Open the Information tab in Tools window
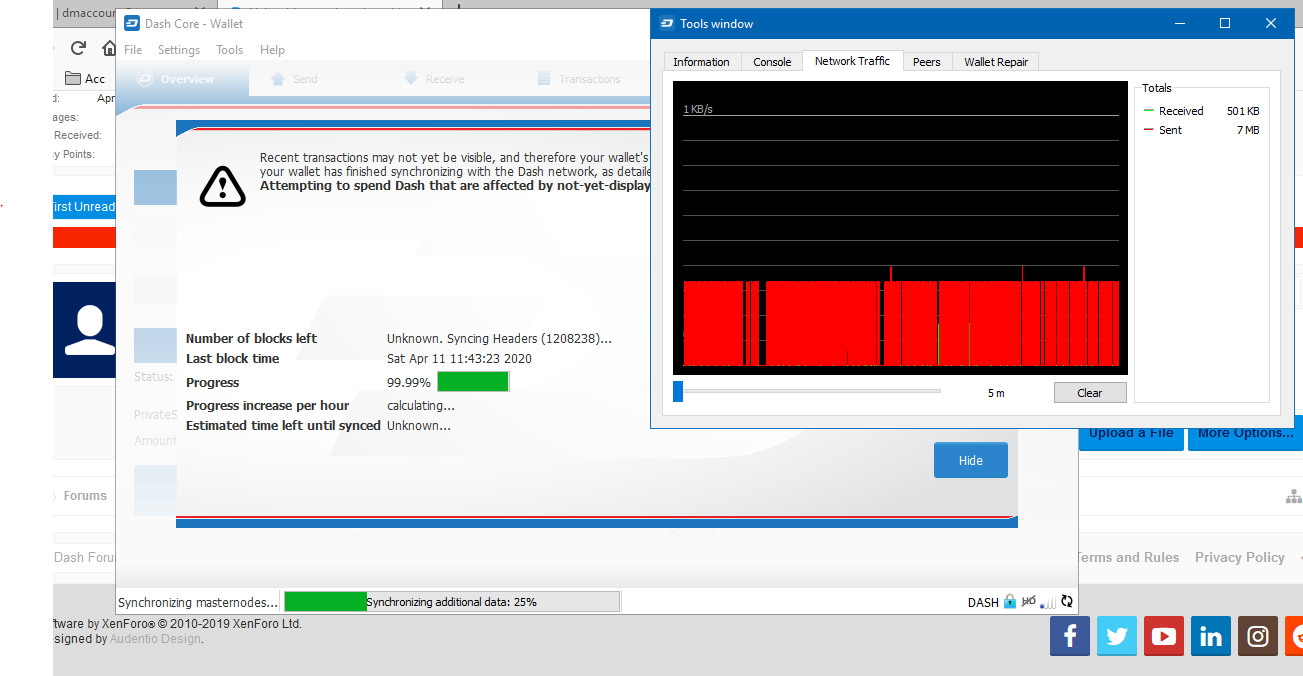1303x676 pixels. tap(701, 62)
